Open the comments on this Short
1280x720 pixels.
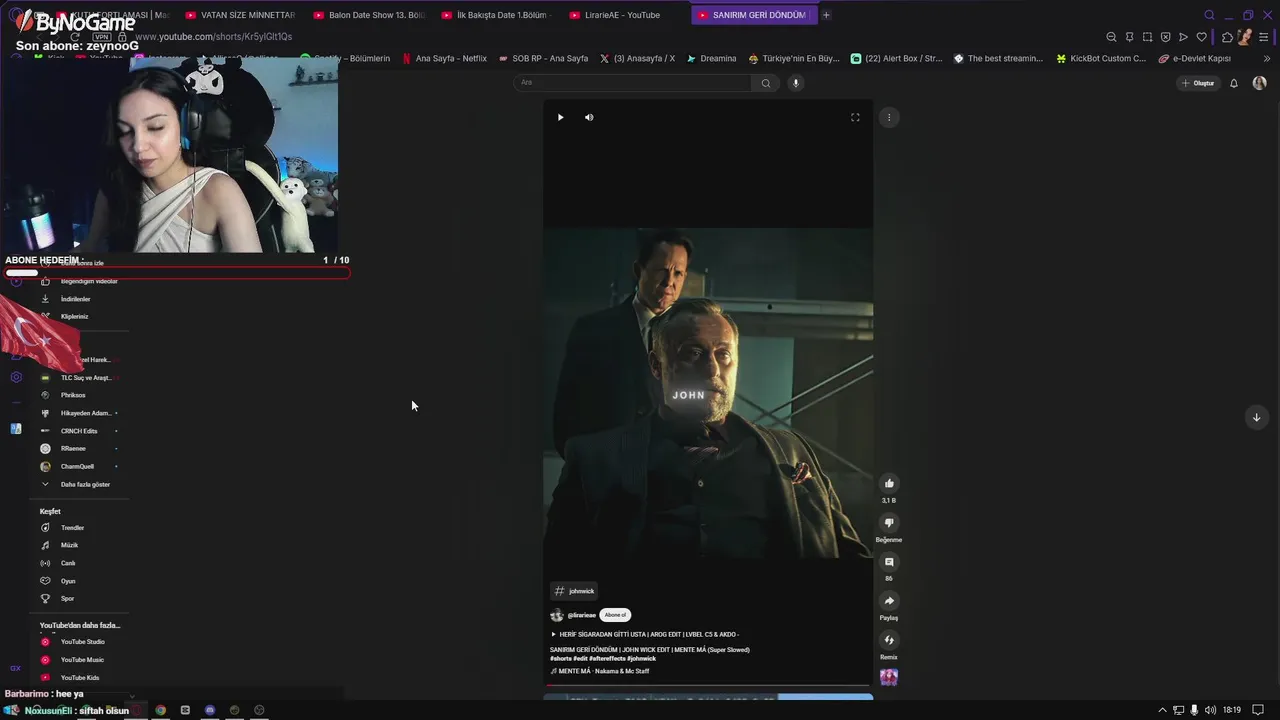[889, 562]
